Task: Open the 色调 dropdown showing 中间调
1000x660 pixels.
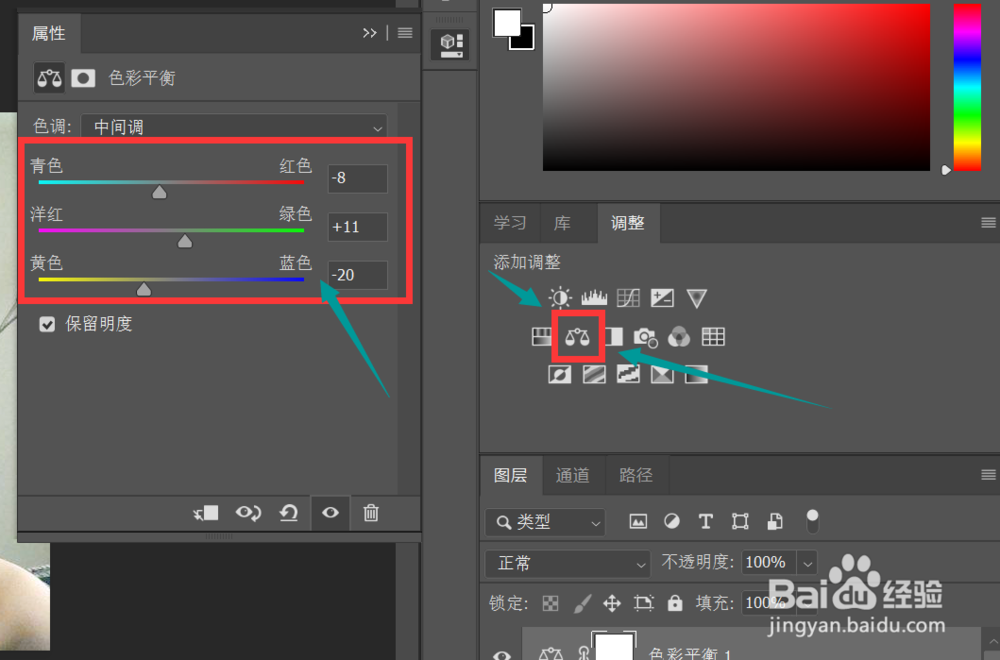Action: point(235,127)
